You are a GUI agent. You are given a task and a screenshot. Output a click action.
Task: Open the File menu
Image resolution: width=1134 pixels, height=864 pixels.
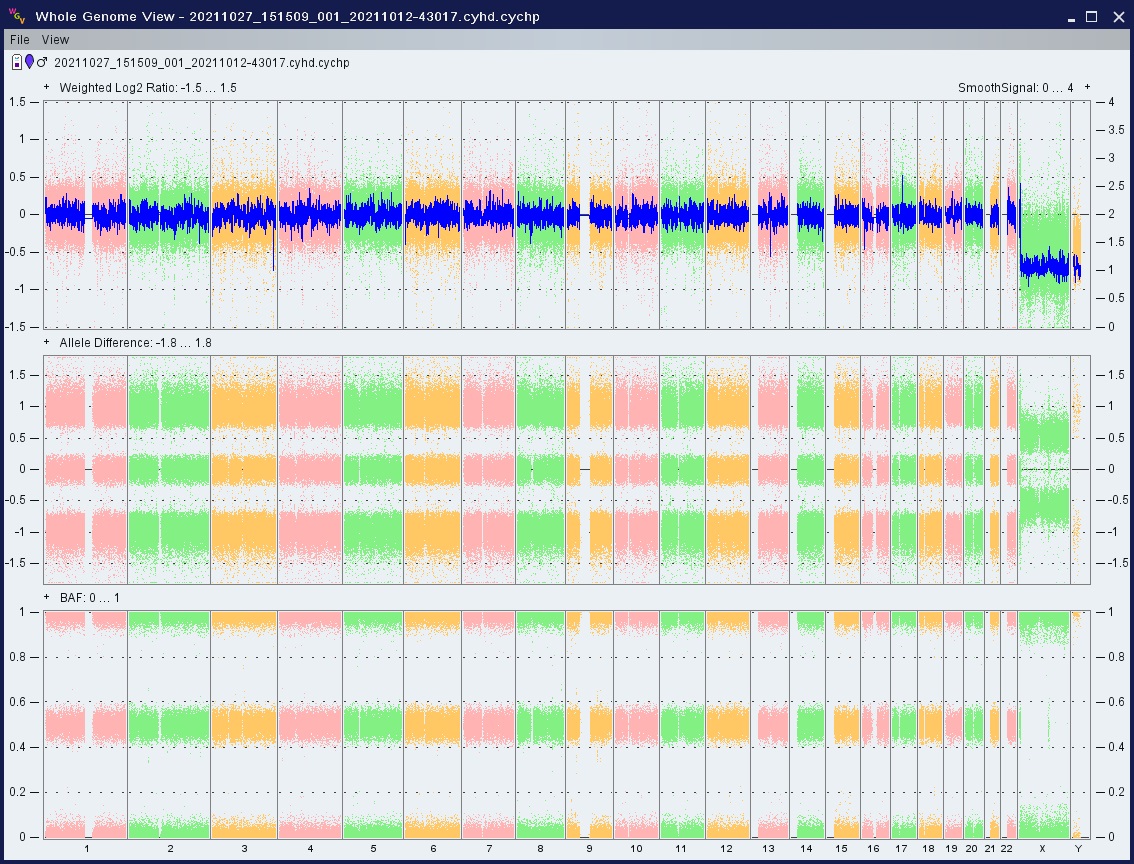[20, 40]
